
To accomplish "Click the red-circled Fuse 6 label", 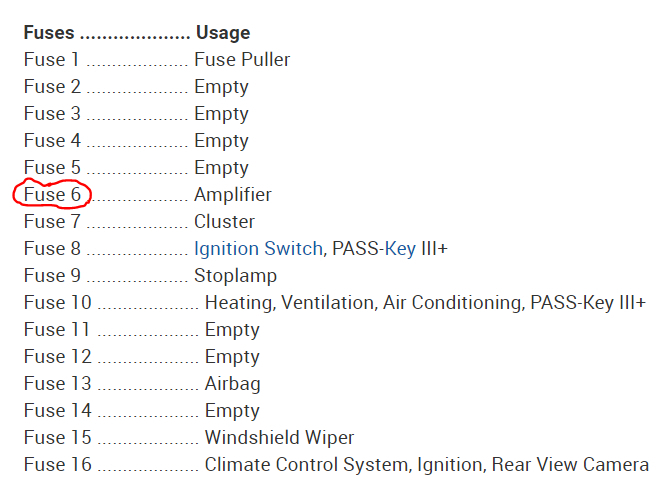I will tap(52, 195).
